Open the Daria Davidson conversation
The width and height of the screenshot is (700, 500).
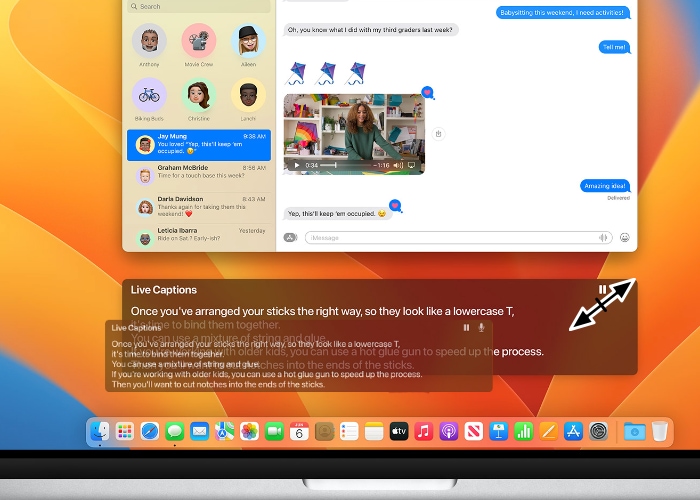tap(198, 207)
